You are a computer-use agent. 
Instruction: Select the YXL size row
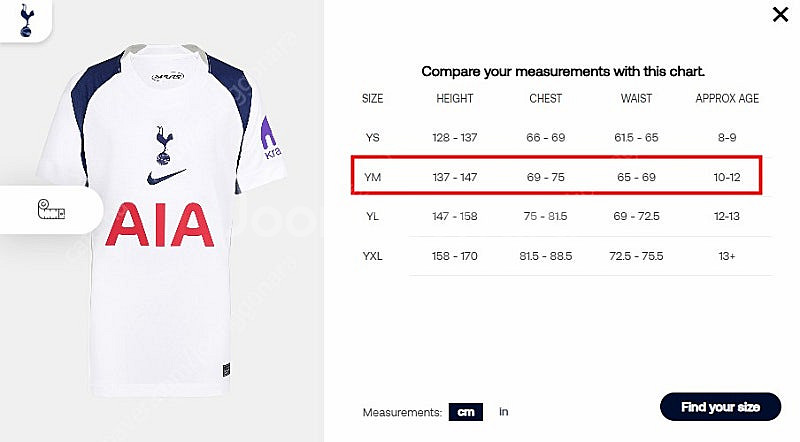pos(563,256)
